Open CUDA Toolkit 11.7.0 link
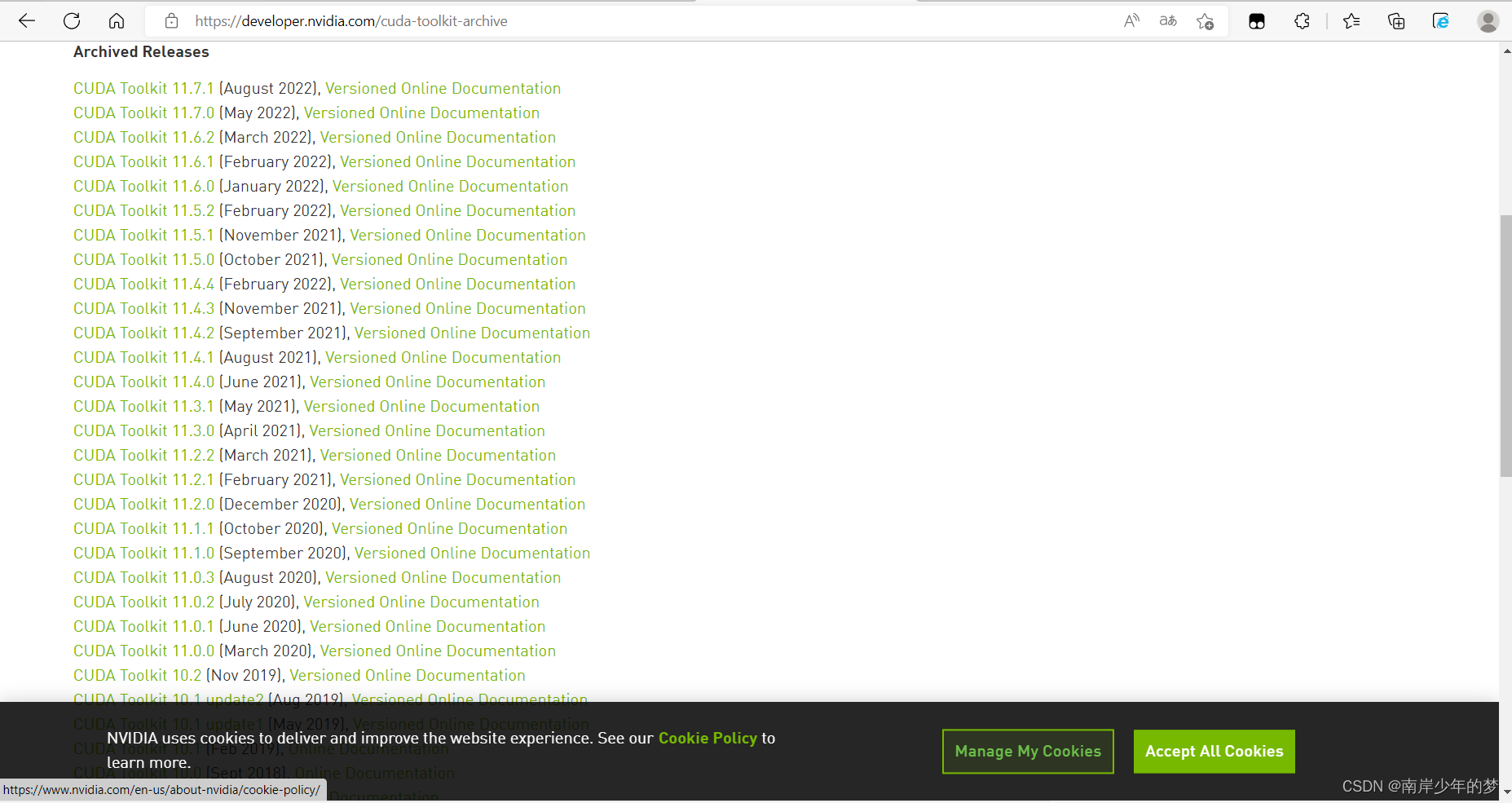 point(143,113)
